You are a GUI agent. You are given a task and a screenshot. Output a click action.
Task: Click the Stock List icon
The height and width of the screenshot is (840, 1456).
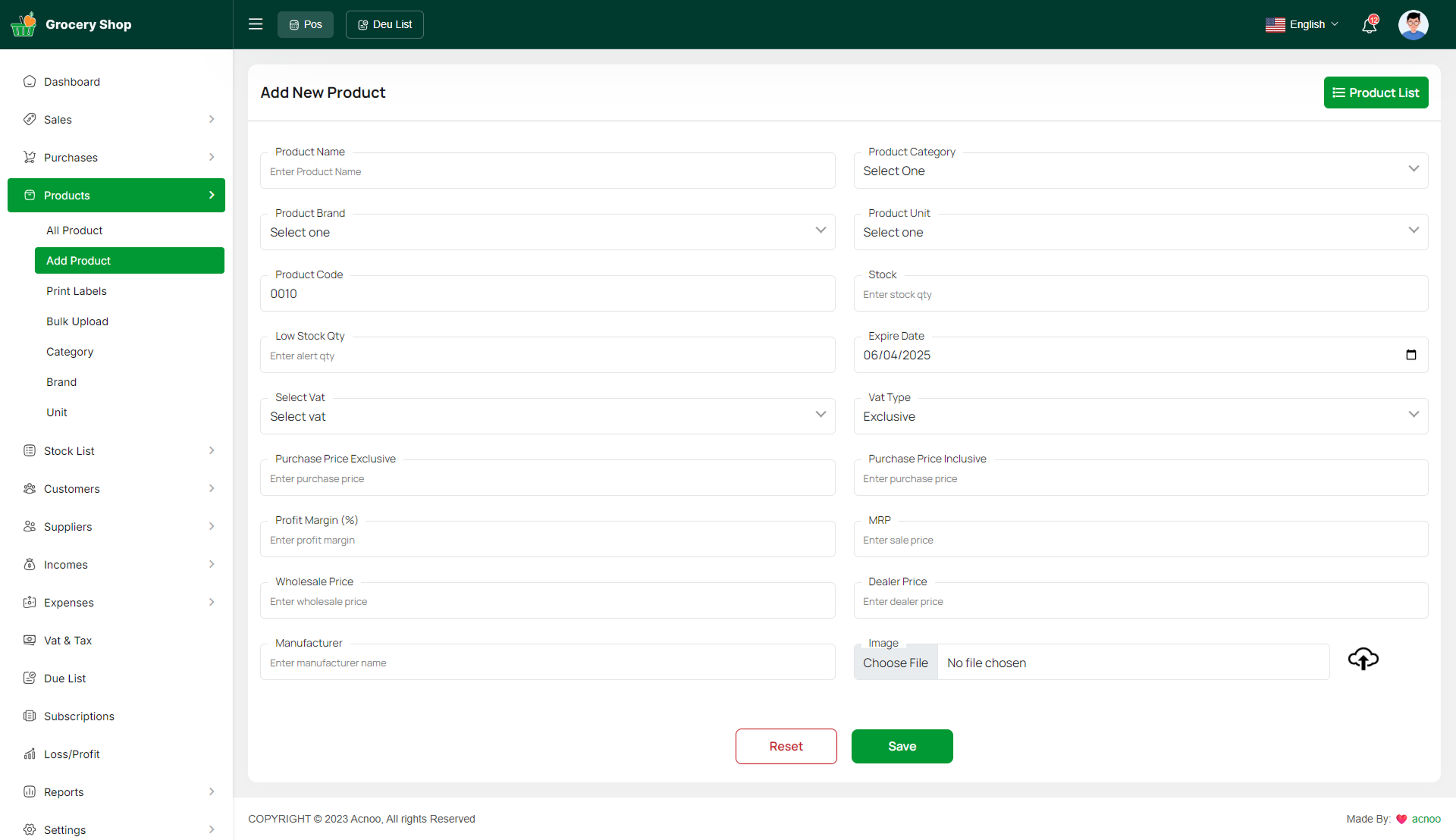tap(30, 450)
